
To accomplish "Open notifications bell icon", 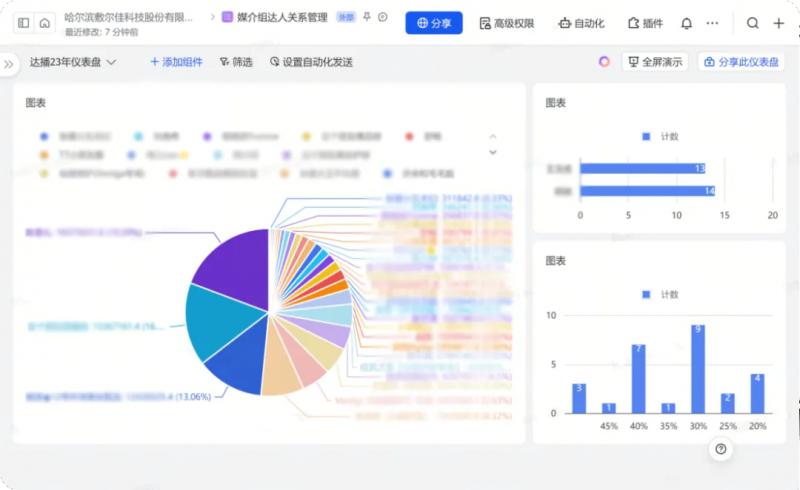I will [686, 23].
